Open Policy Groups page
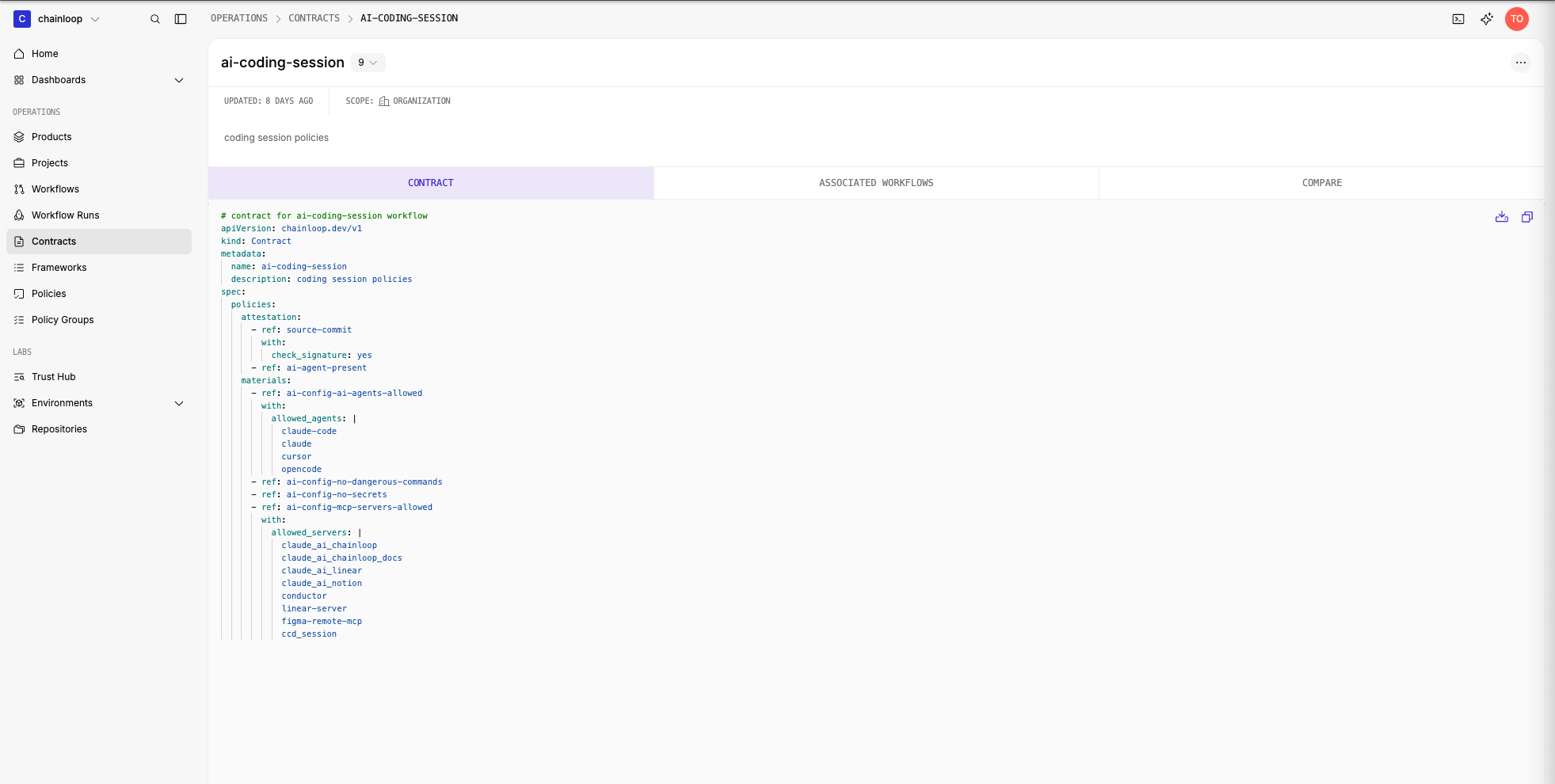The height and width of the screenshot is (784, 1555). coord(99,320)
